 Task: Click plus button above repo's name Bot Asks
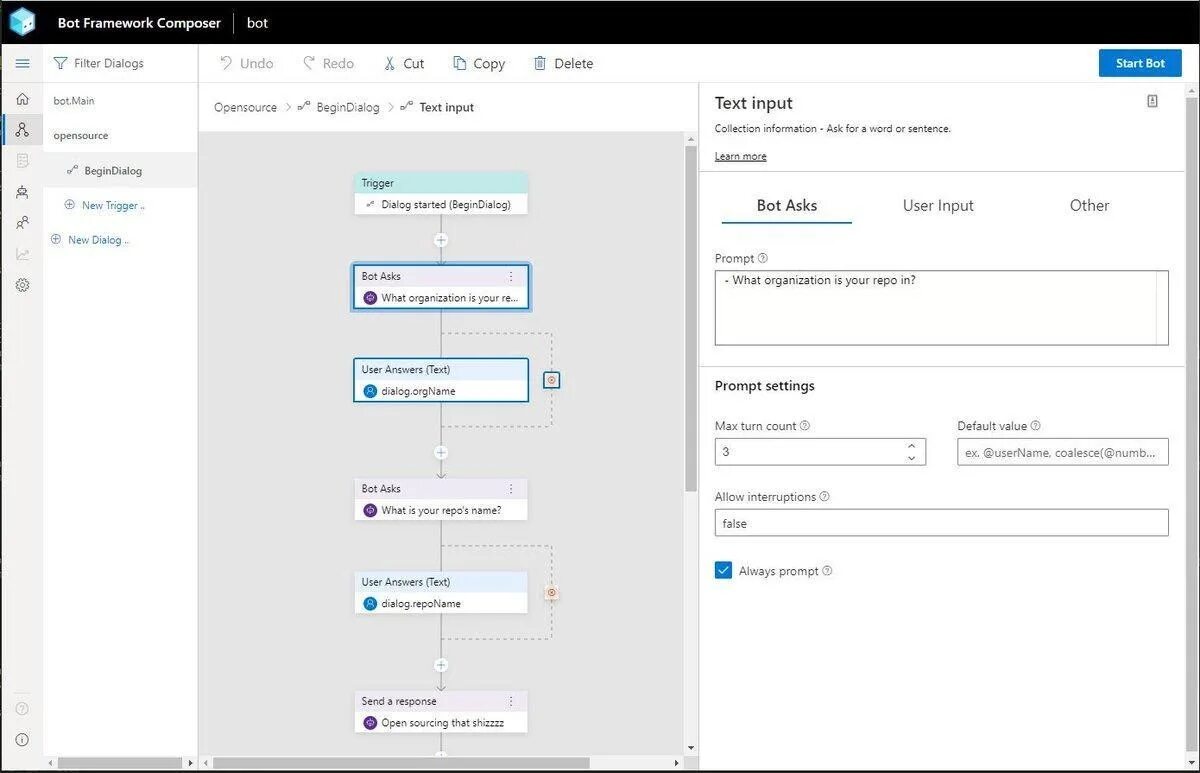click(441, 452)
